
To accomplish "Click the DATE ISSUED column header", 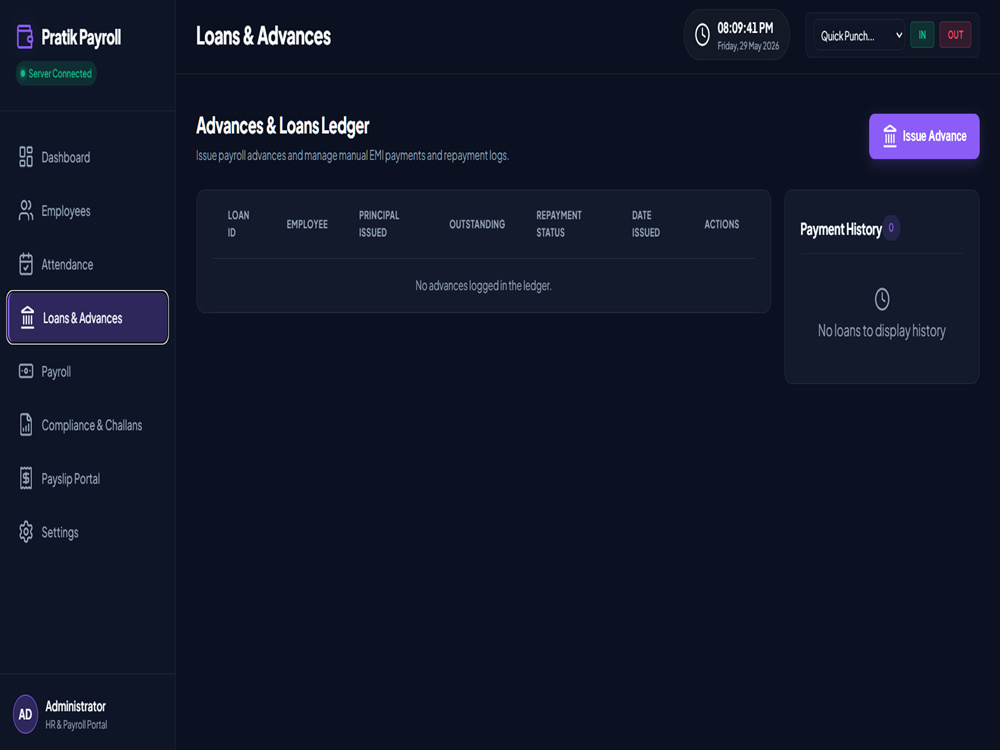I will pyautogui.click(x=645, y=224).
